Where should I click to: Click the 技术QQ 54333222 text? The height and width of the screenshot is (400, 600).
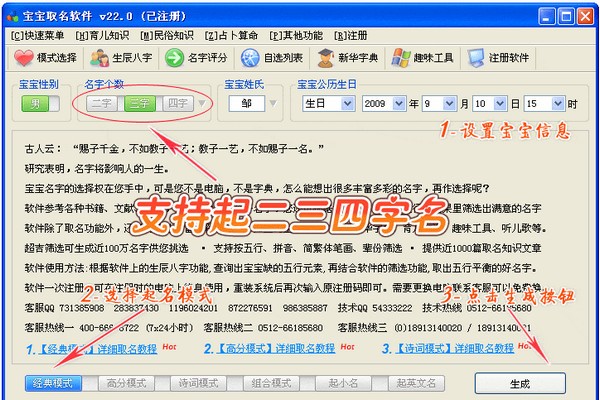pos(375,308)
